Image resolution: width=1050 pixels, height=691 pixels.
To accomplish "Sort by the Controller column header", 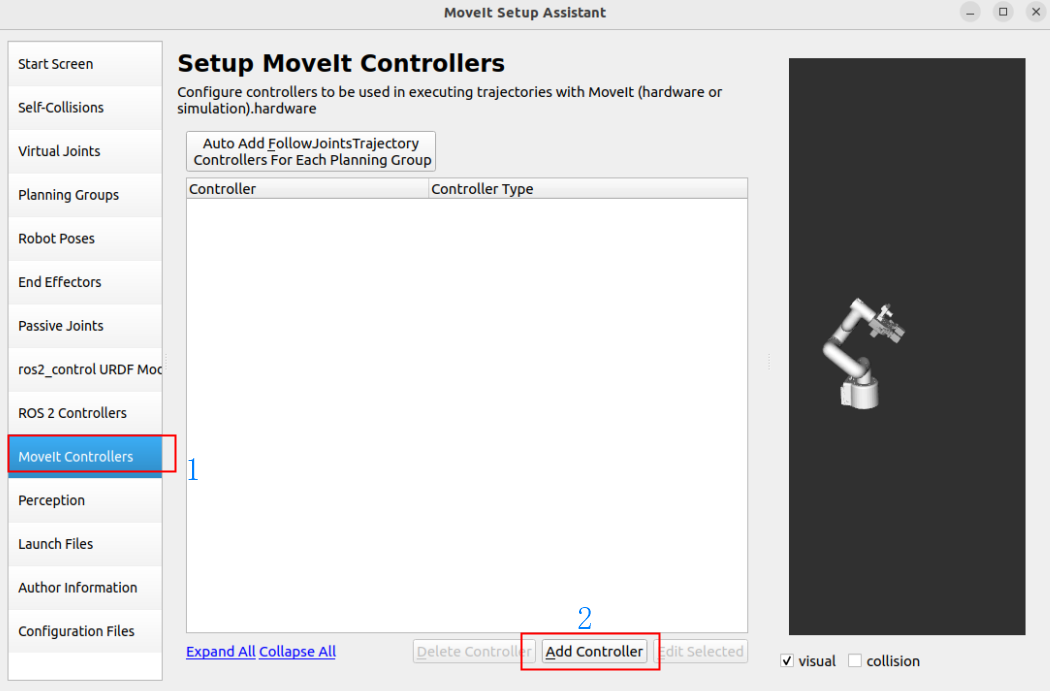I will (x=307, y=189).
